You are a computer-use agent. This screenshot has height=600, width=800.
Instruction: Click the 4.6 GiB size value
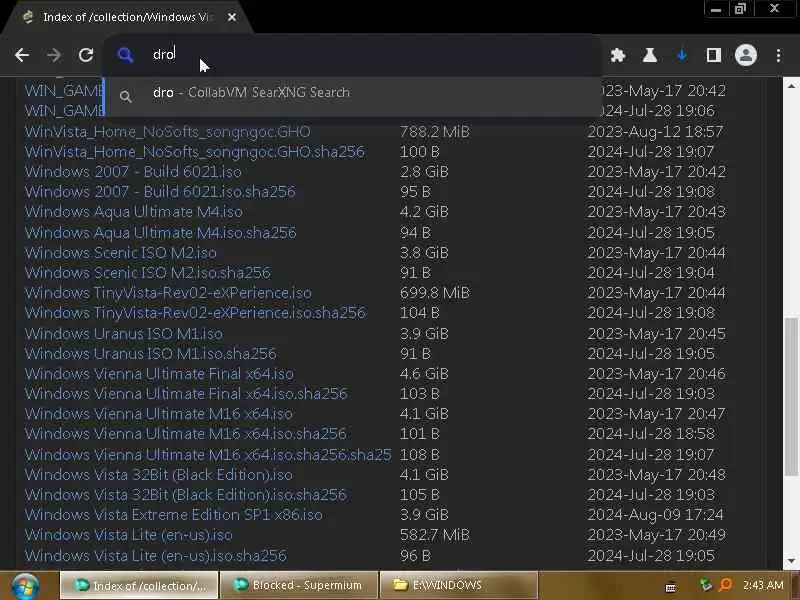point(424,373)
